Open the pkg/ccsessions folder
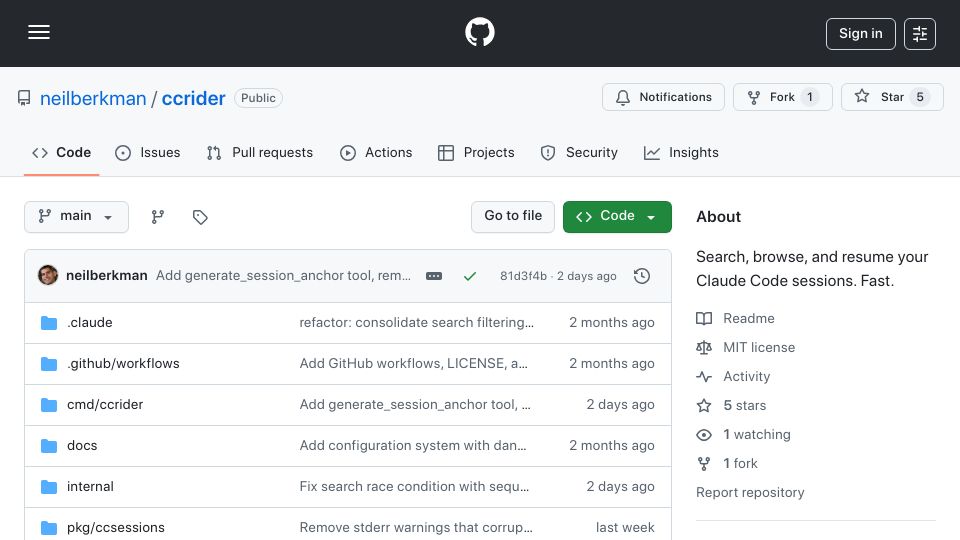The image size is (960, 540). pyautogui.click(x=116, y=527)
